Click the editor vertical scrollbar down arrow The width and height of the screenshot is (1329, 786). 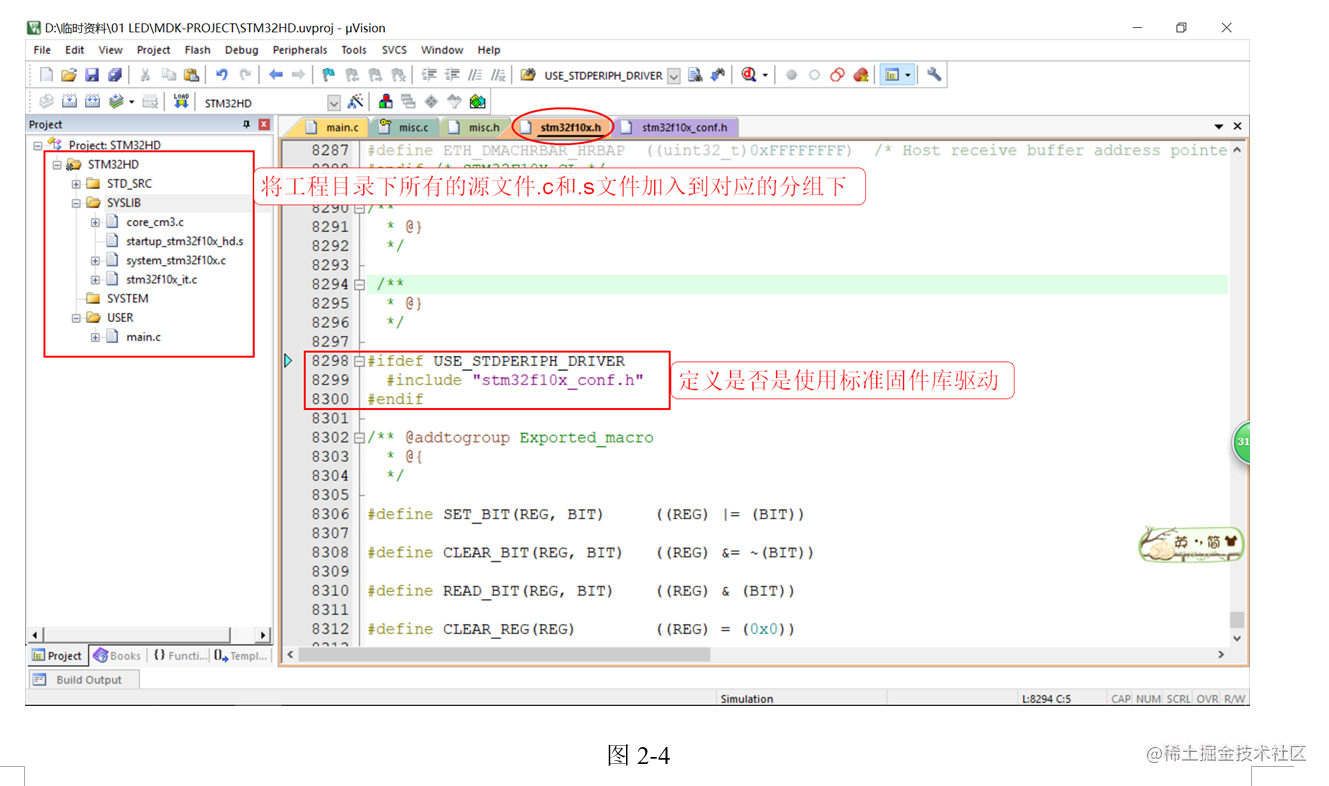coord(1237,638)
